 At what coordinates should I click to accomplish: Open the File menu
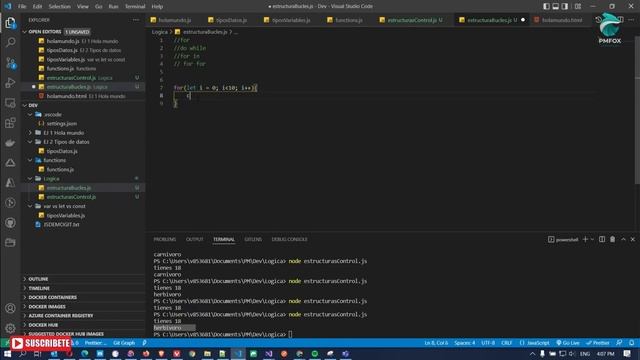click(22, 7)
